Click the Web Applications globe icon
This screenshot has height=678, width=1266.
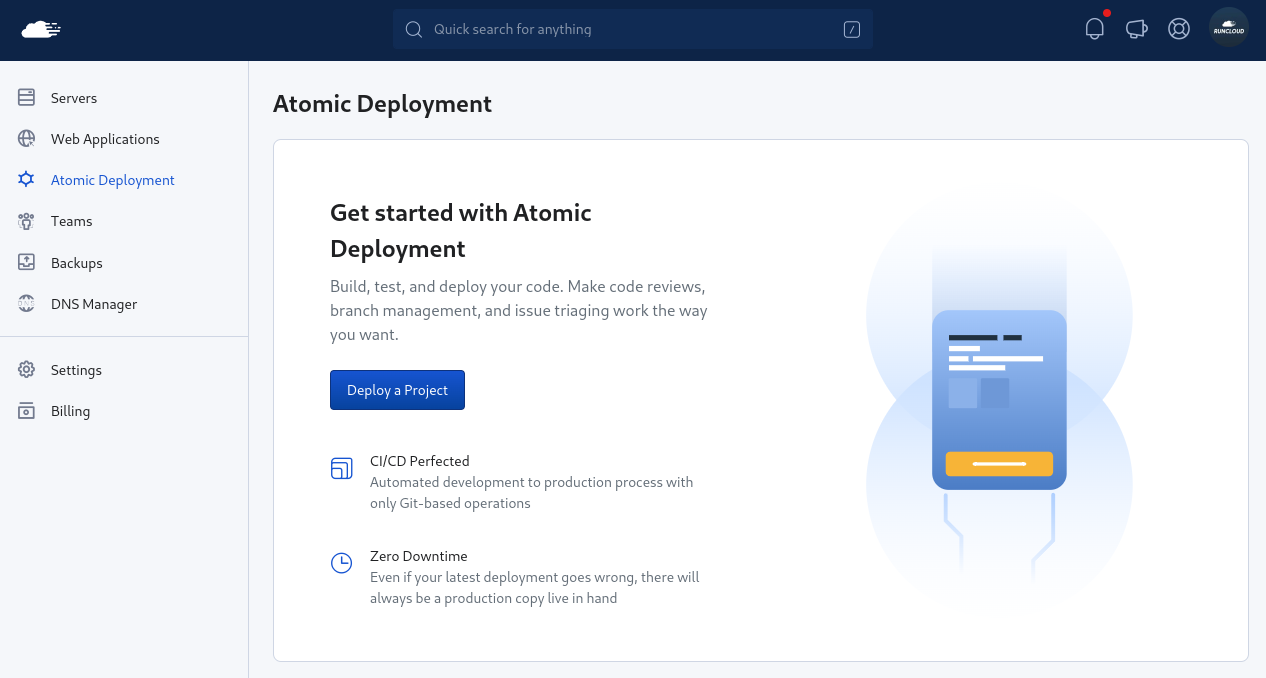pyautogui.click(x=27, y=139)
